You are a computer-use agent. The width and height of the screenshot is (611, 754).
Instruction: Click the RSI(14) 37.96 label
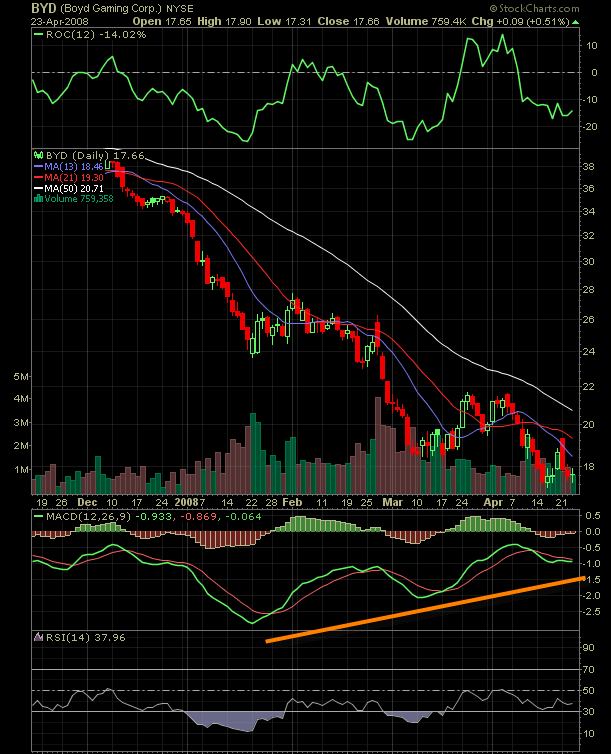tap(85, 638)
